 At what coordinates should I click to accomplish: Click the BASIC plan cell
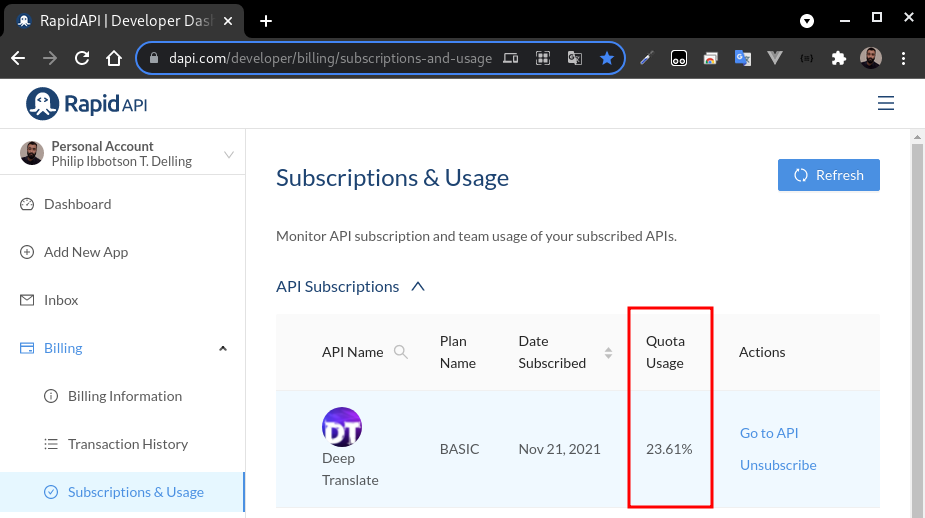[x=460, y=449]
